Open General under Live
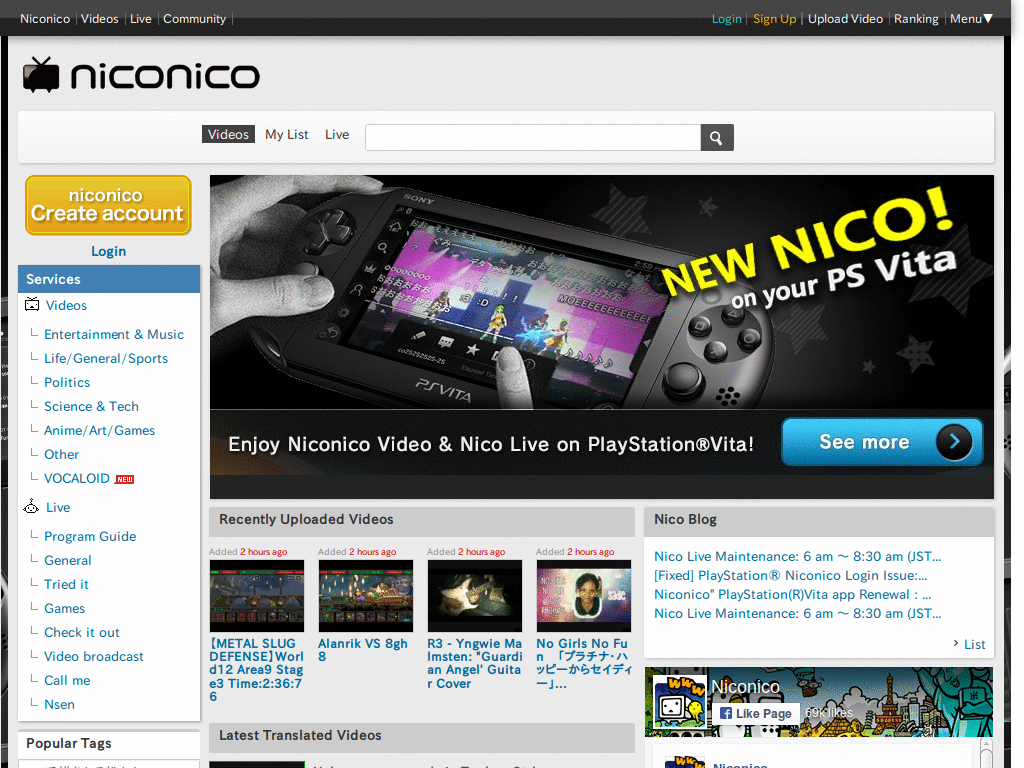This screenshot has height=768, width=1024. [67, 561]
